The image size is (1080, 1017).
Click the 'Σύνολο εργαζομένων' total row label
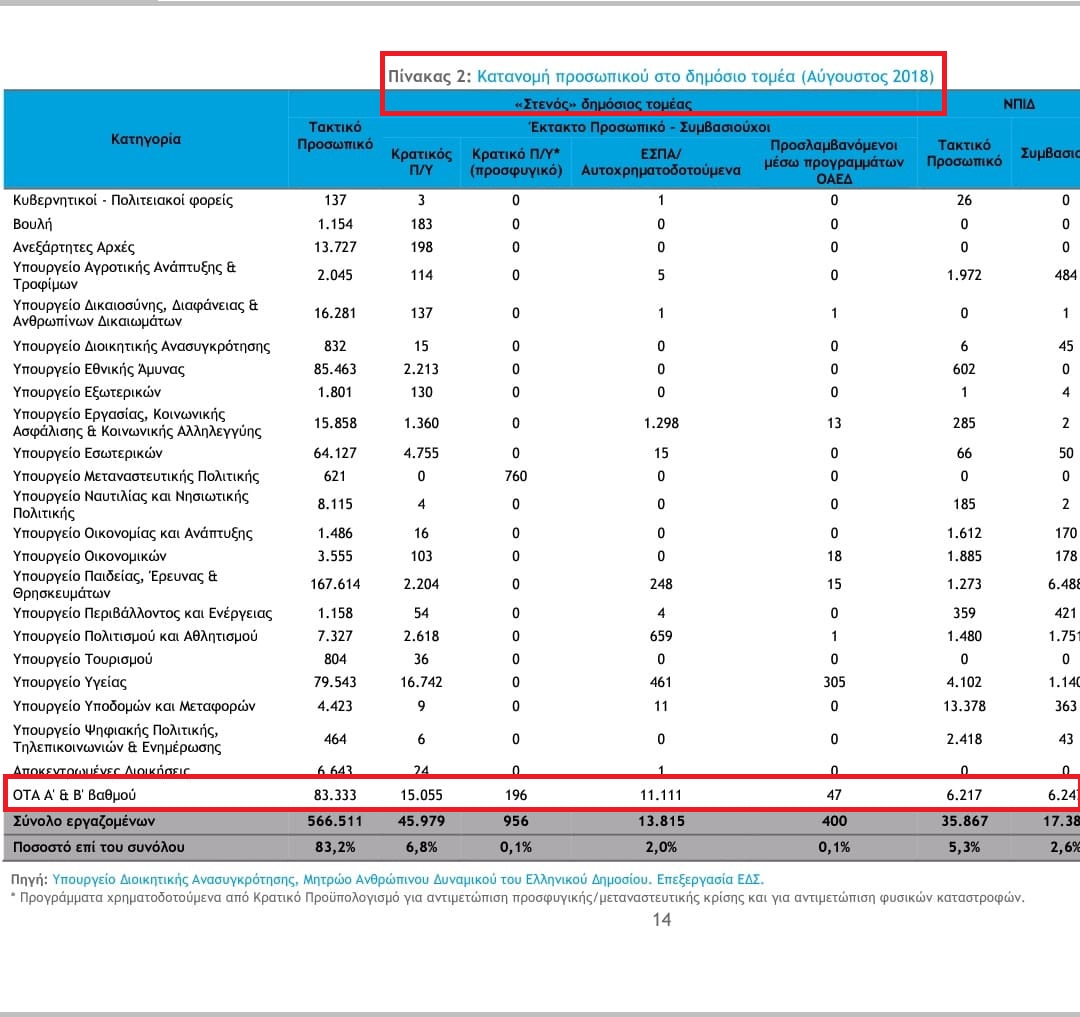pos(83,821)
